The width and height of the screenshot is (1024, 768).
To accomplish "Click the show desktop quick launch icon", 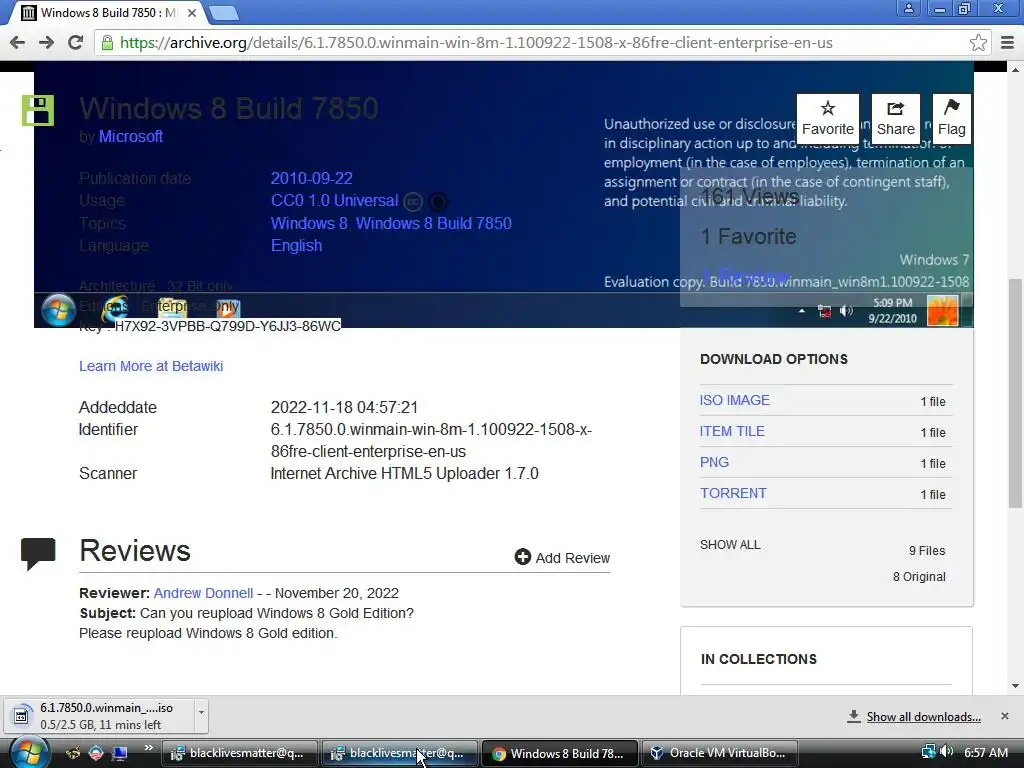I will point(120,753).
